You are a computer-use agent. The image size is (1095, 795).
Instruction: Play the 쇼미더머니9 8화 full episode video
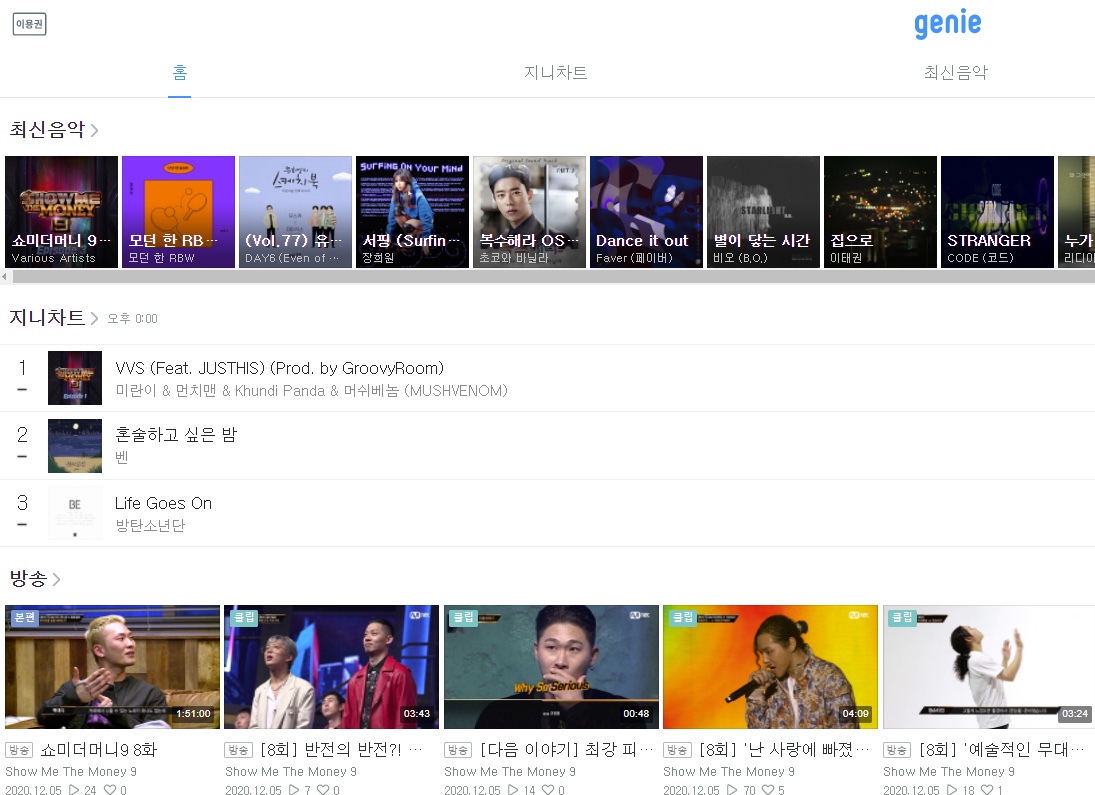112,666
